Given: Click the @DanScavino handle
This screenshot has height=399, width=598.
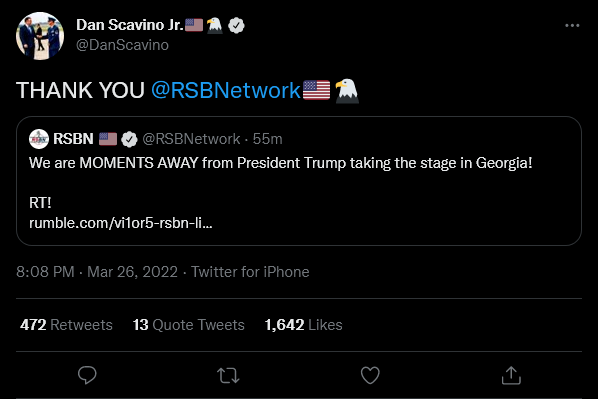Looking at the screenshot, I should 122,45.
